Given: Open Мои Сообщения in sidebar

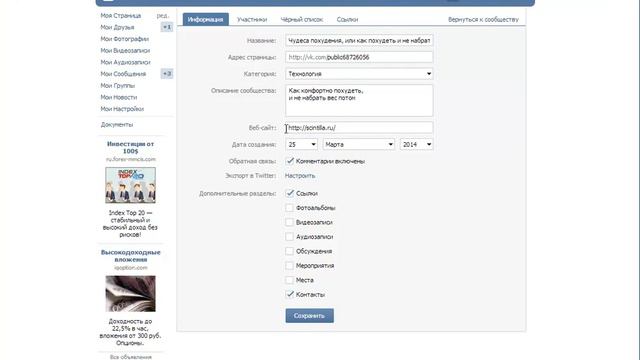Looking at the screenshot, I should coord(123,74).
